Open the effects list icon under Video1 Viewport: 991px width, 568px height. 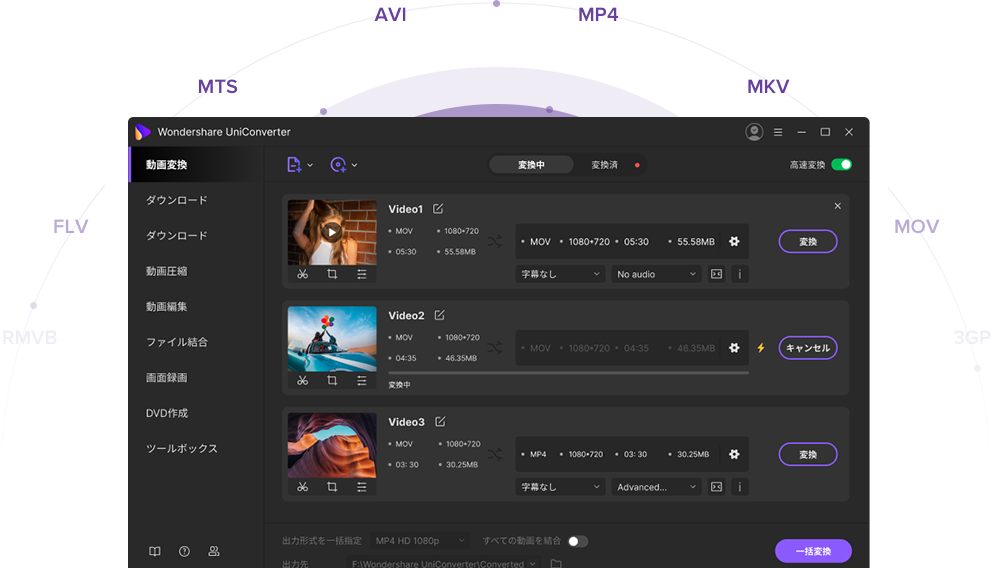(x=362, y=274)
